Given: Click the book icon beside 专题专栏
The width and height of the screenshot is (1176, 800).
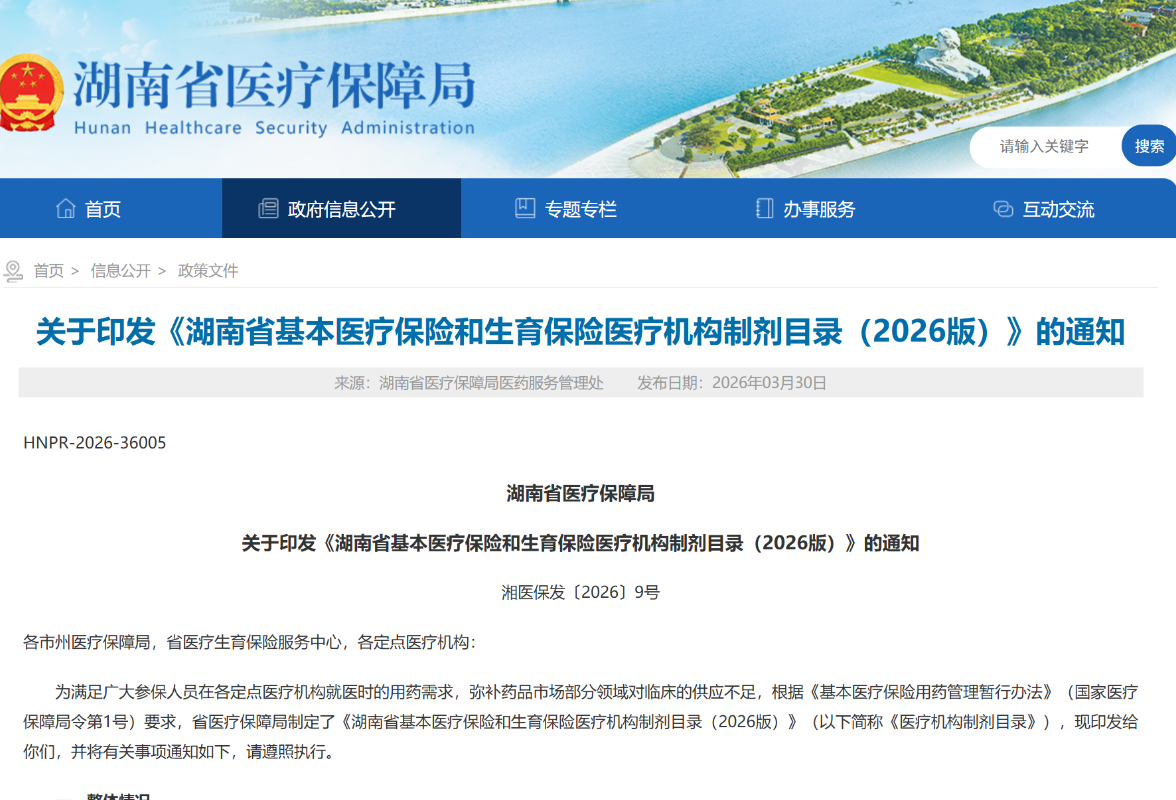Looking at the screenshot, I should (525, 209).
